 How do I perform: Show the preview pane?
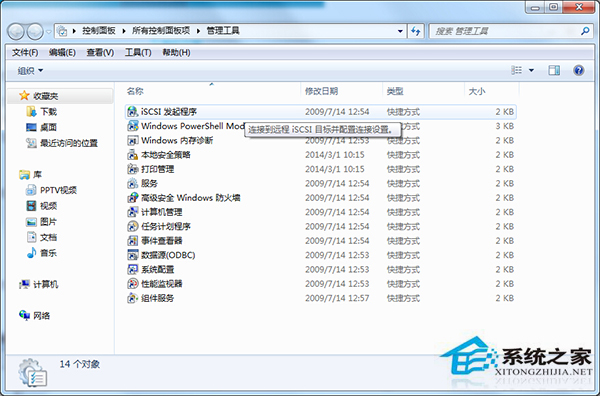tap(554, 70)
